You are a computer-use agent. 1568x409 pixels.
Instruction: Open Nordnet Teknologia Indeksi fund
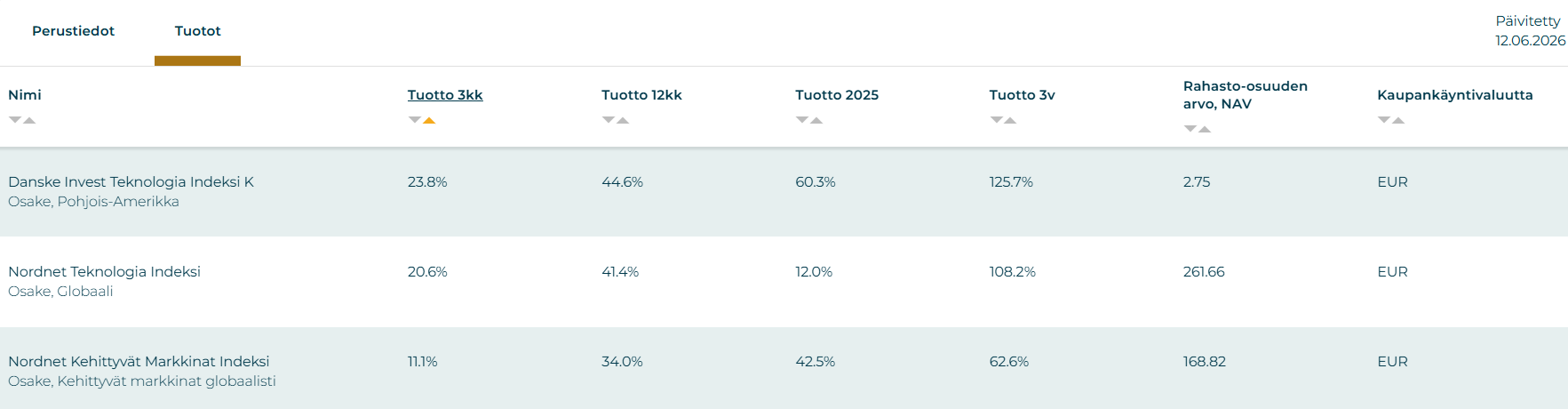(104, 271)
